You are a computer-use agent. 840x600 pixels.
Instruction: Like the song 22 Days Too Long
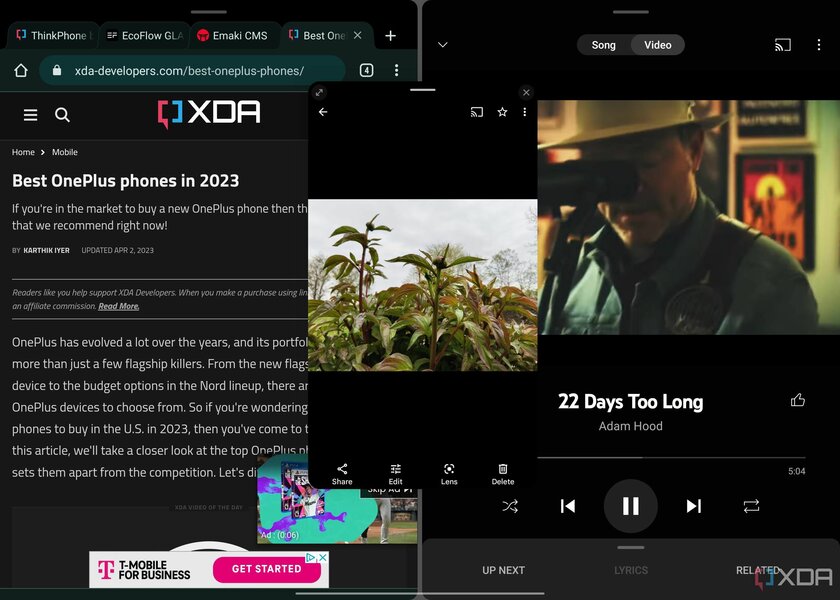tap(798, 400)
